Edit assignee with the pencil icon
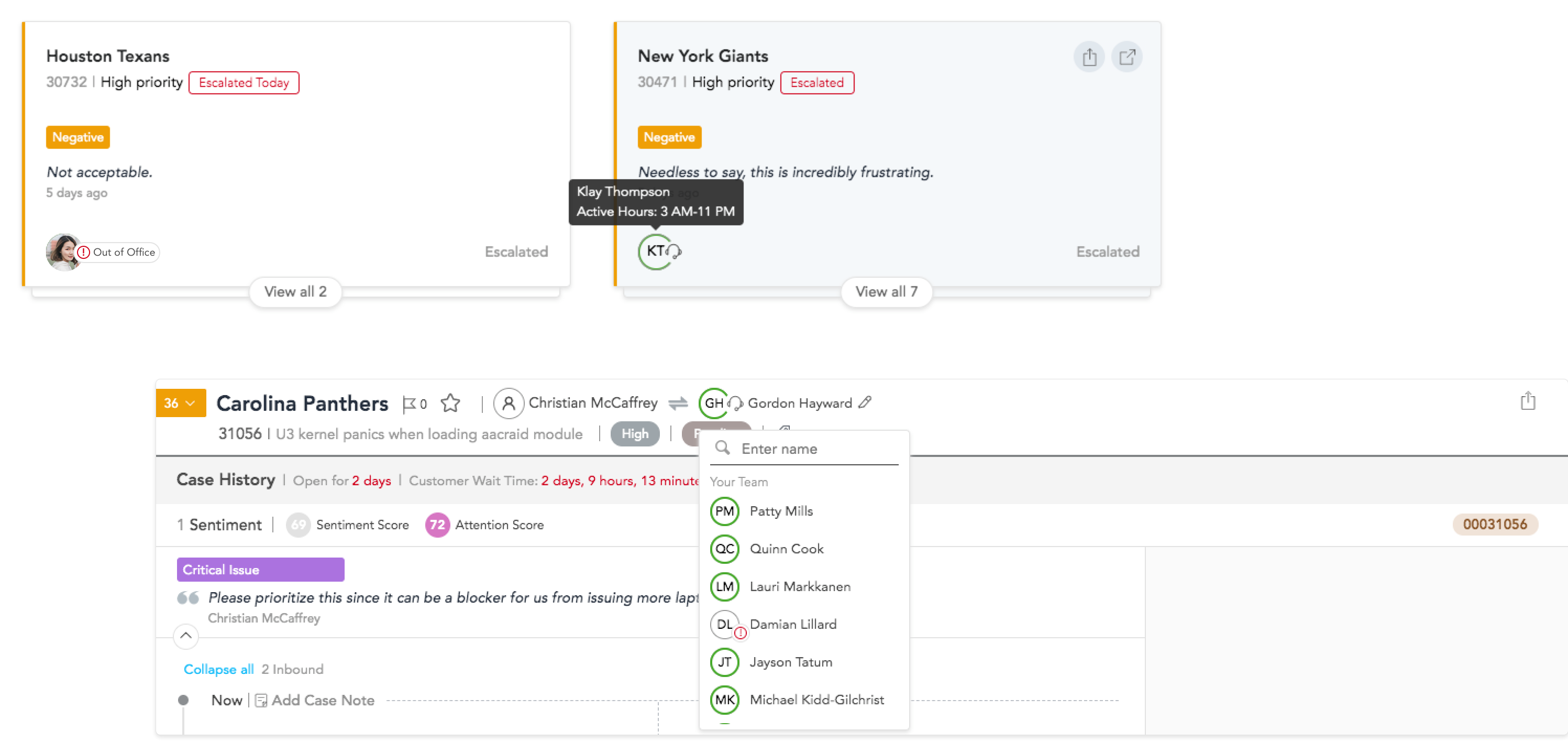This screenshot has width=1568, height=742. 864,402
